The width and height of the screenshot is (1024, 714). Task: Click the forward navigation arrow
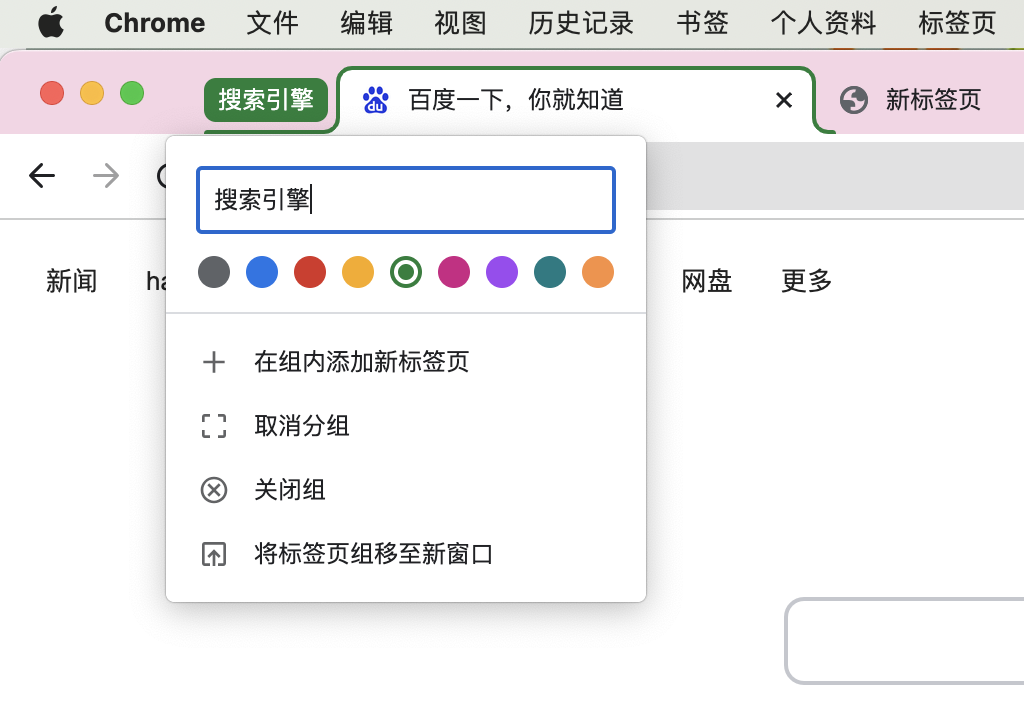pyautogui.click(x=105, y=175)
